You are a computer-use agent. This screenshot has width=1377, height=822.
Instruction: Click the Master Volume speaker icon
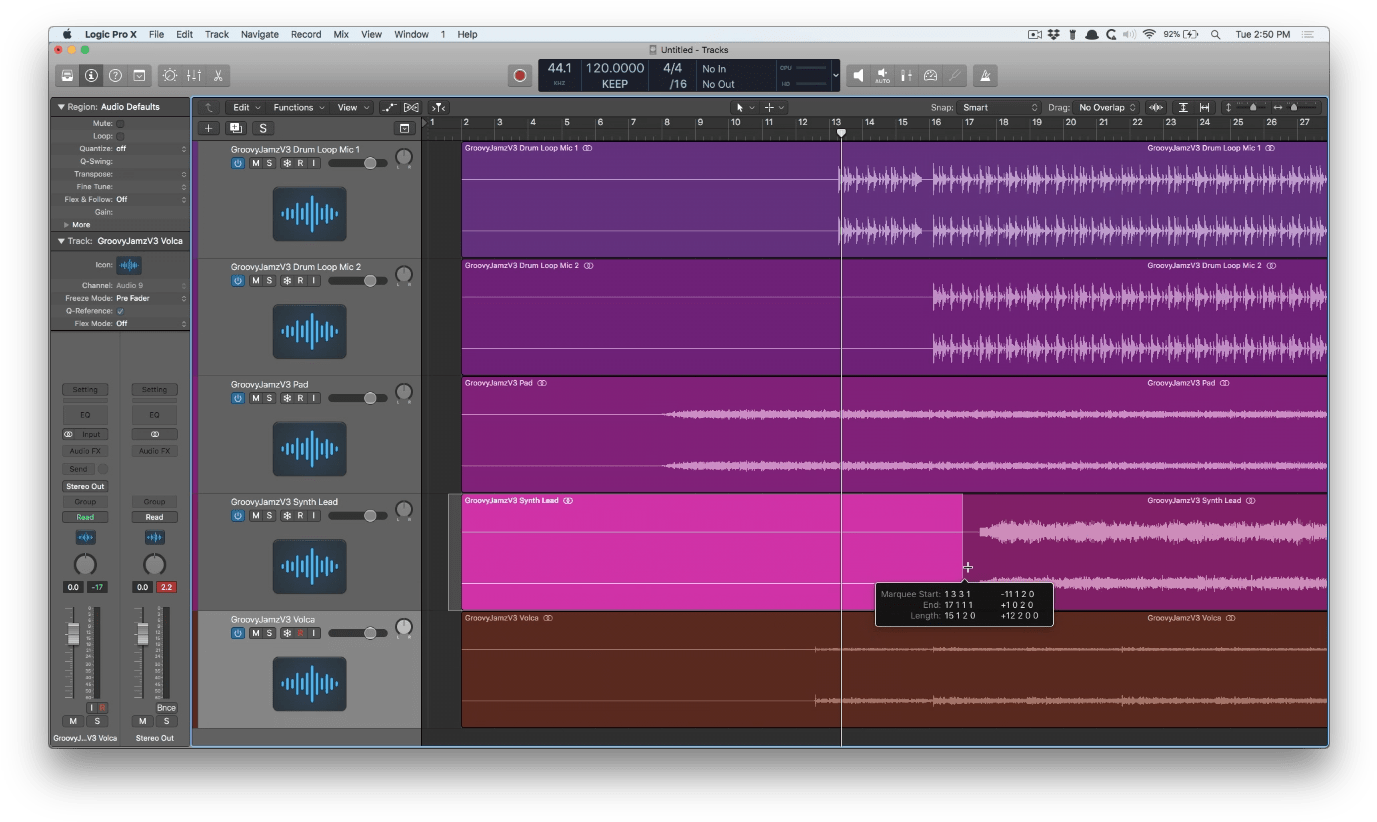[860, 75]
